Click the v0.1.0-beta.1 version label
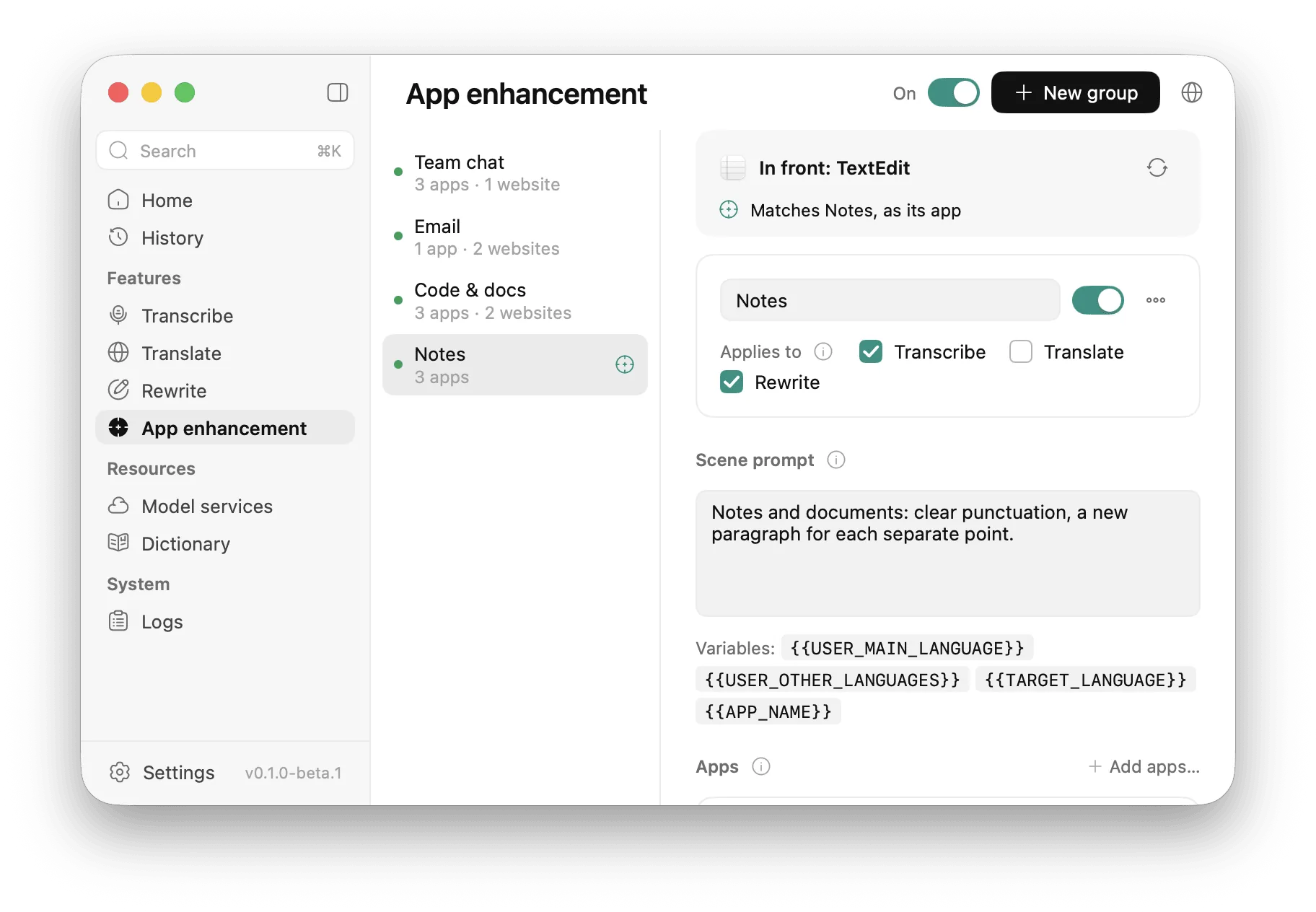 [293, 773]
